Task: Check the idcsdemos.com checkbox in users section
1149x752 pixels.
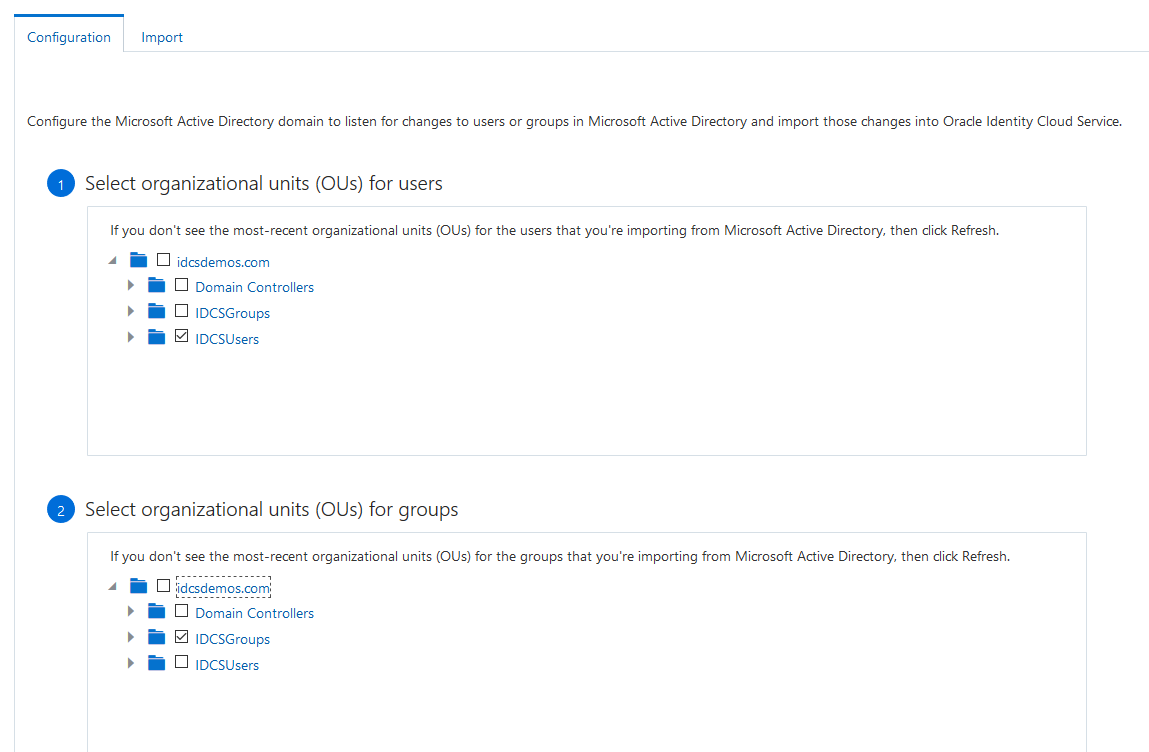Action: [163, 260]
